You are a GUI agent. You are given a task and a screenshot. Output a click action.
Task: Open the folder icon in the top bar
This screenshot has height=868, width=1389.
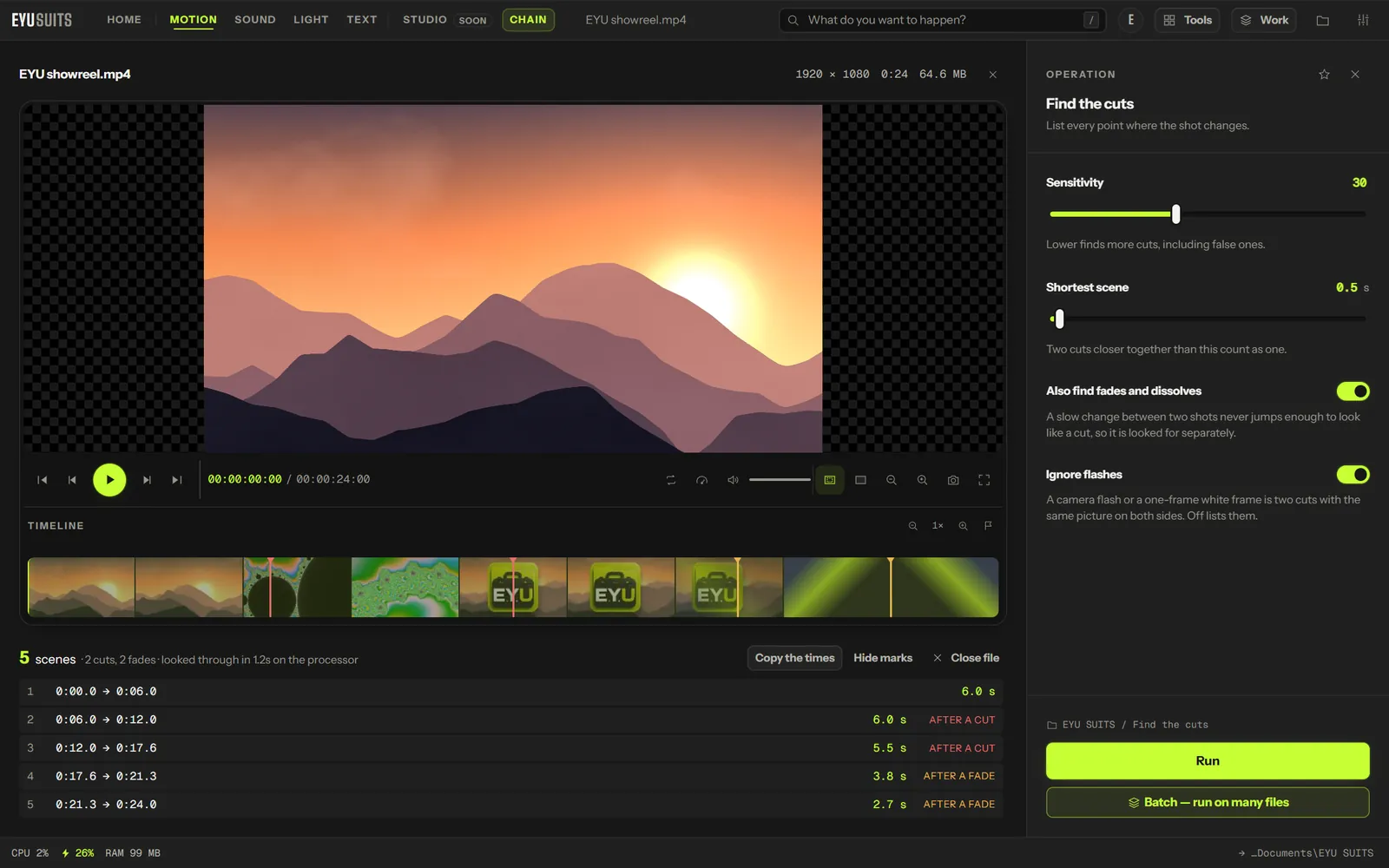click(1323, 20)
